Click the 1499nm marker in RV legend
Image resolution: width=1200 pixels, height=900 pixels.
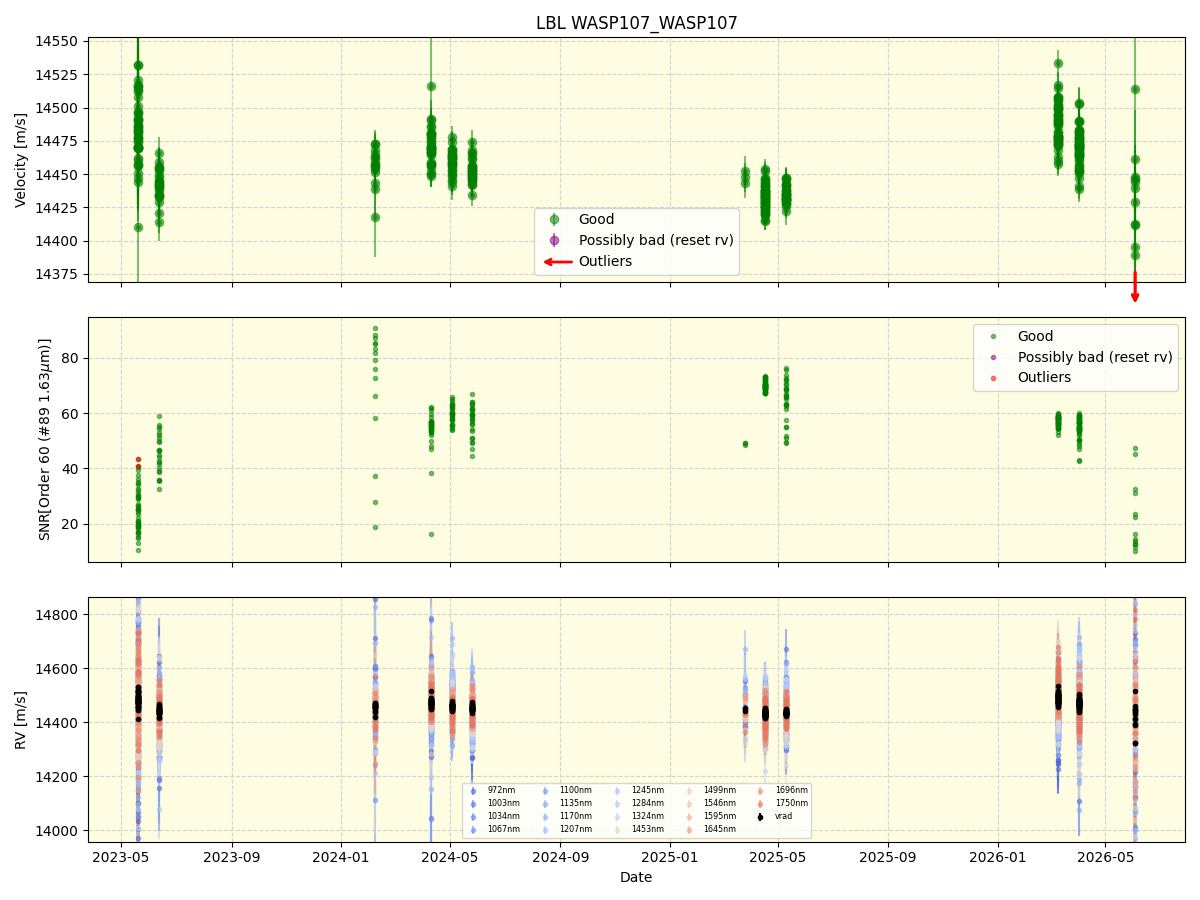689,791
